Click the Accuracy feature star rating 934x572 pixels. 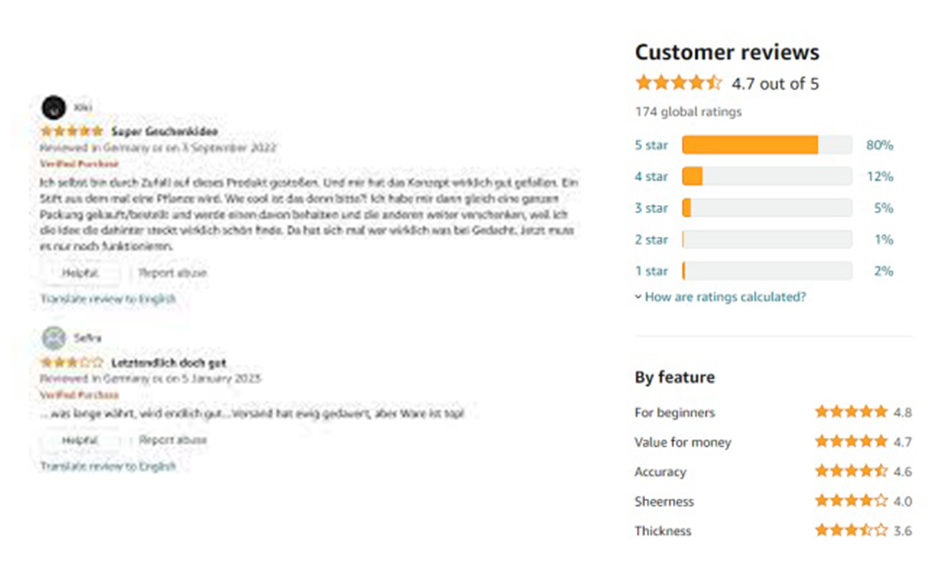coord(851,471)
